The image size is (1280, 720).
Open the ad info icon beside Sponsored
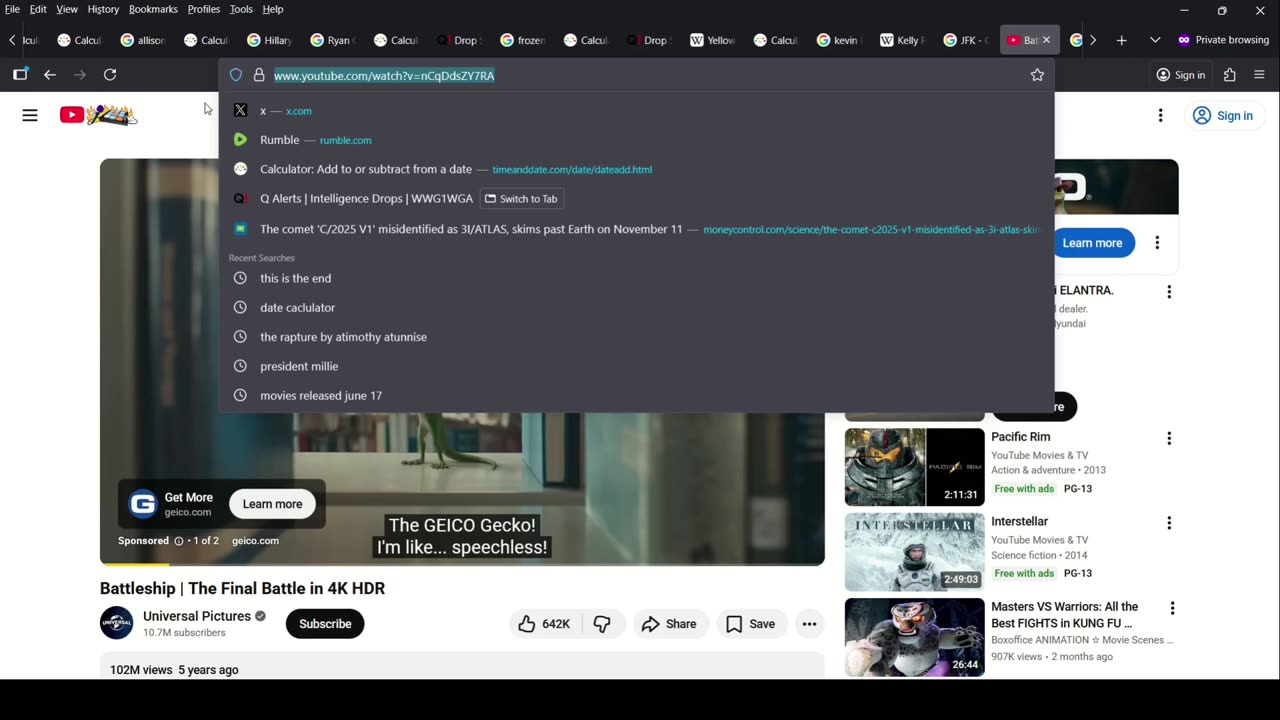[179, 541]
